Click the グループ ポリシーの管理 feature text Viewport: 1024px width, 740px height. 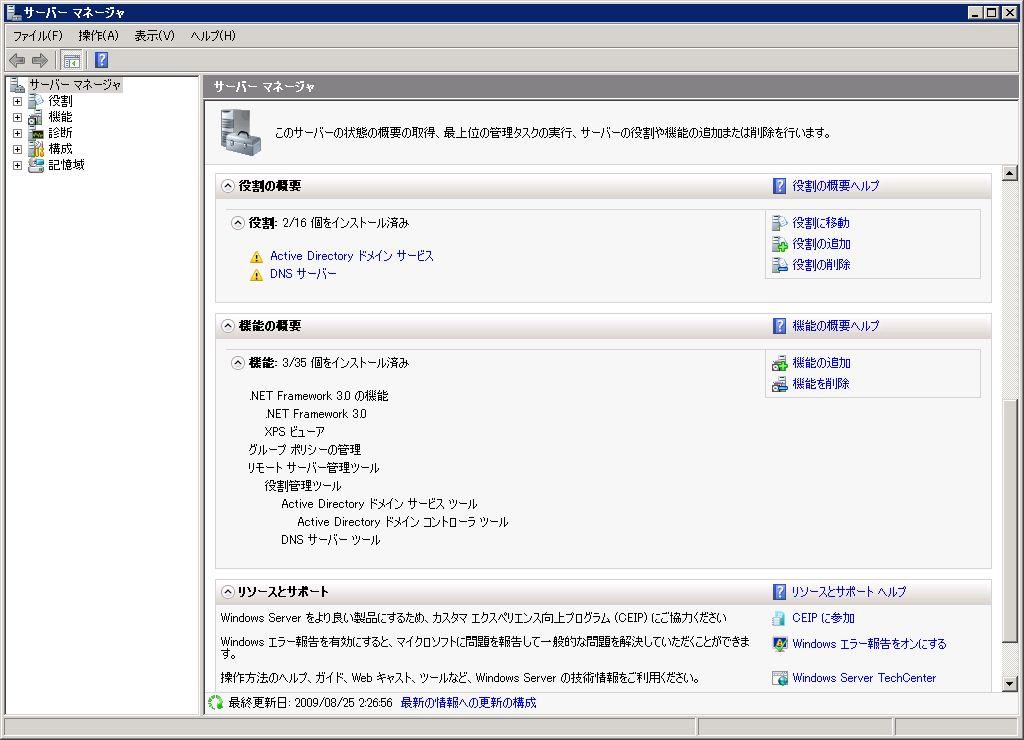tap(304, 450)
